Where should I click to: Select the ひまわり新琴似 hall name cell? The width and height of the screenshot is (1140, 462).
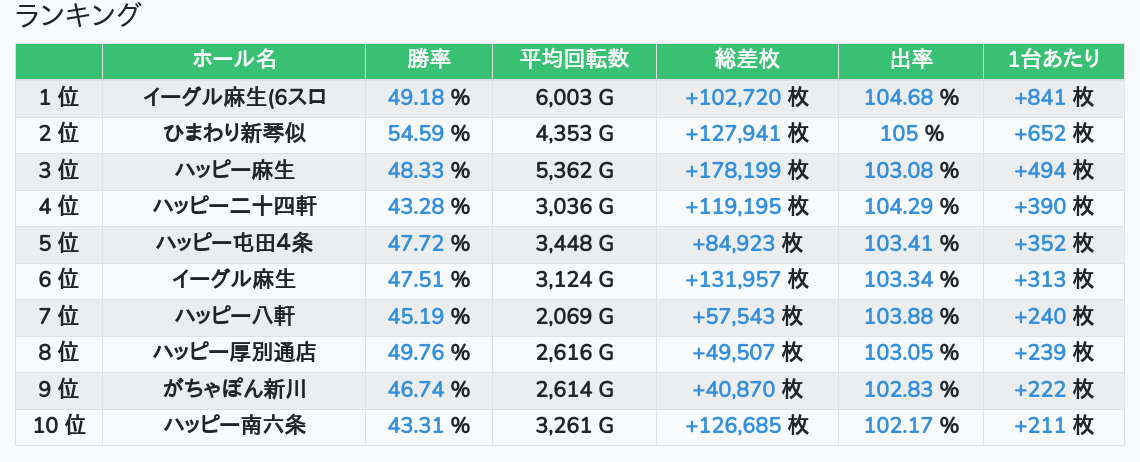(234, 133)
